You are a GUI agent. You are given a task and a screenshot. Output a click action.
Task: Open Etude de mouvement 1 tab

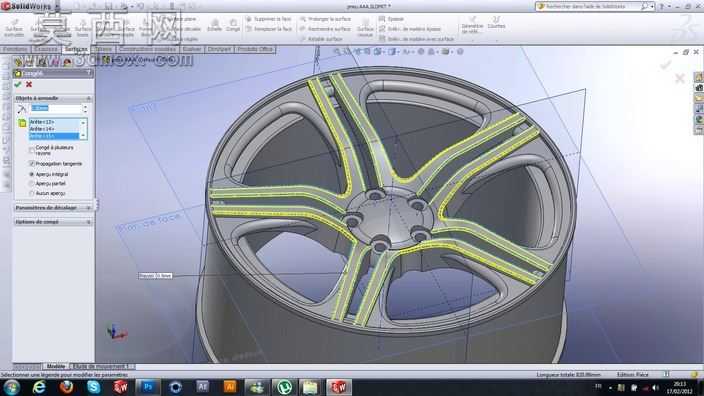[x=101, y=366]
